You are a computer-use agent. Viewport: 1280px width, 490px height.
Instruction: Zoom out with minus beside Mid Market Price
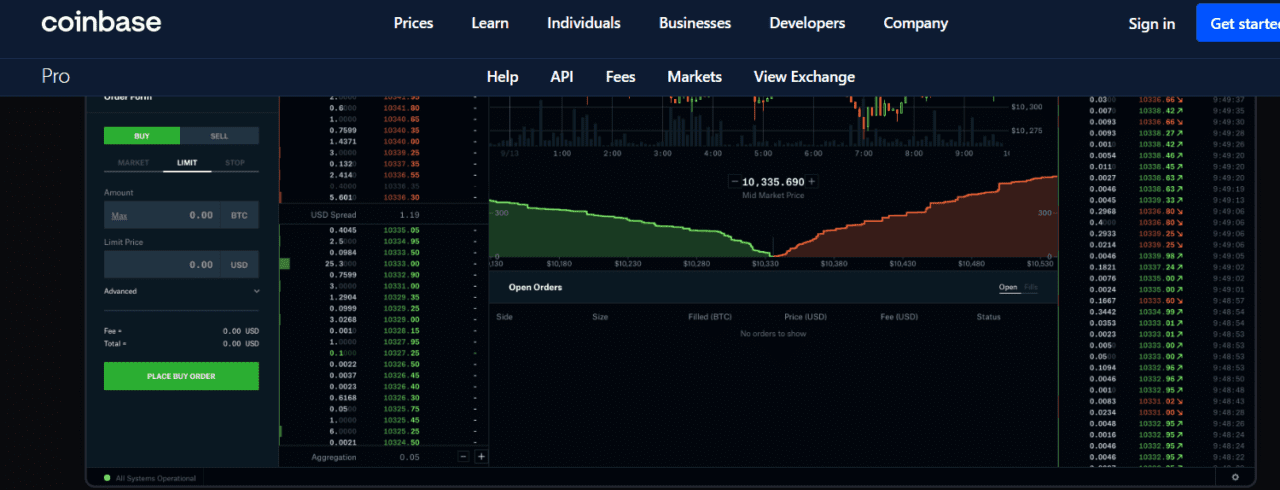point(734,182)
